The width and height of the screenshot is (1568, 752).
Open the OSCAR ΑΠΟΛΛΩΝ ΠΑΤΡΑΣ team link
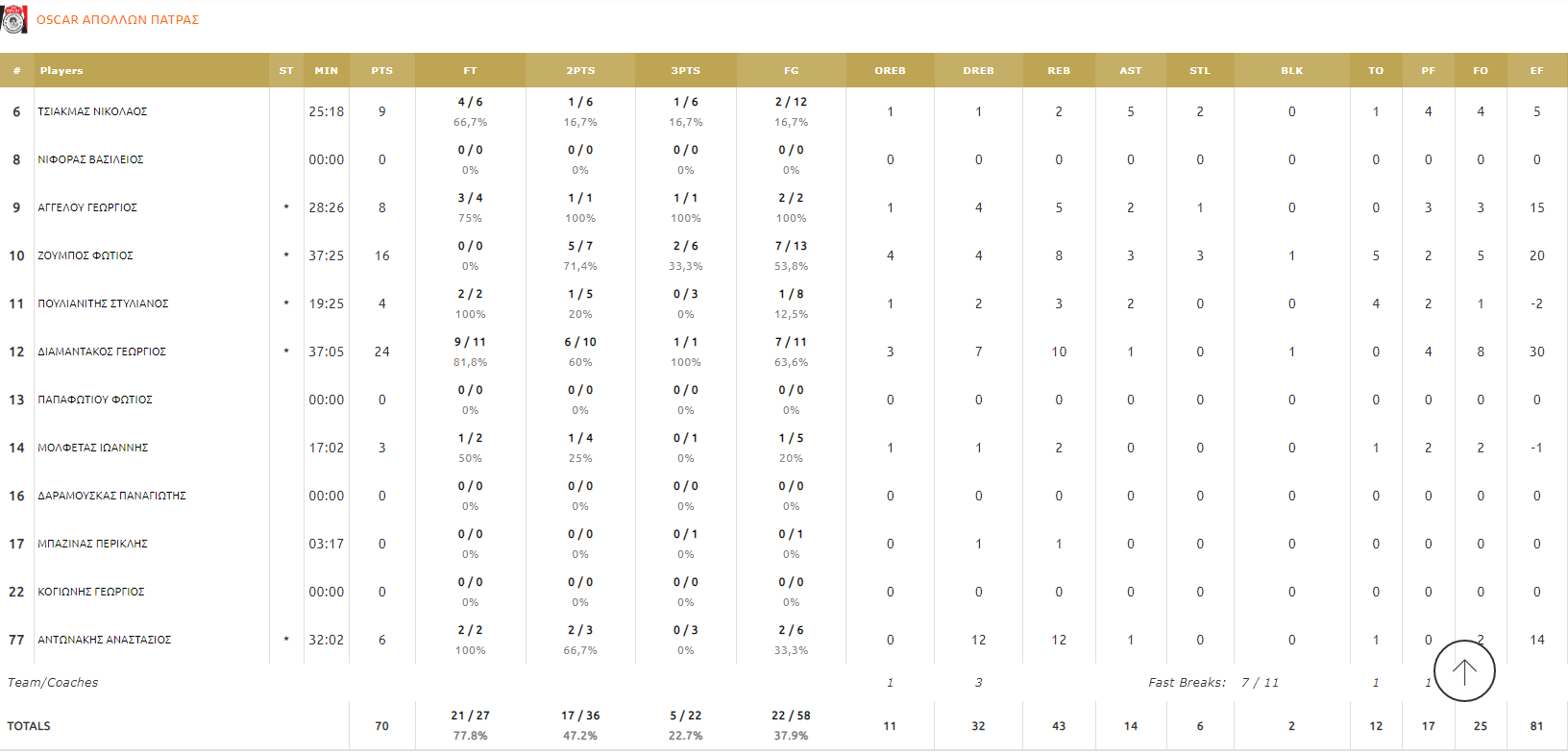pos(117,20)
